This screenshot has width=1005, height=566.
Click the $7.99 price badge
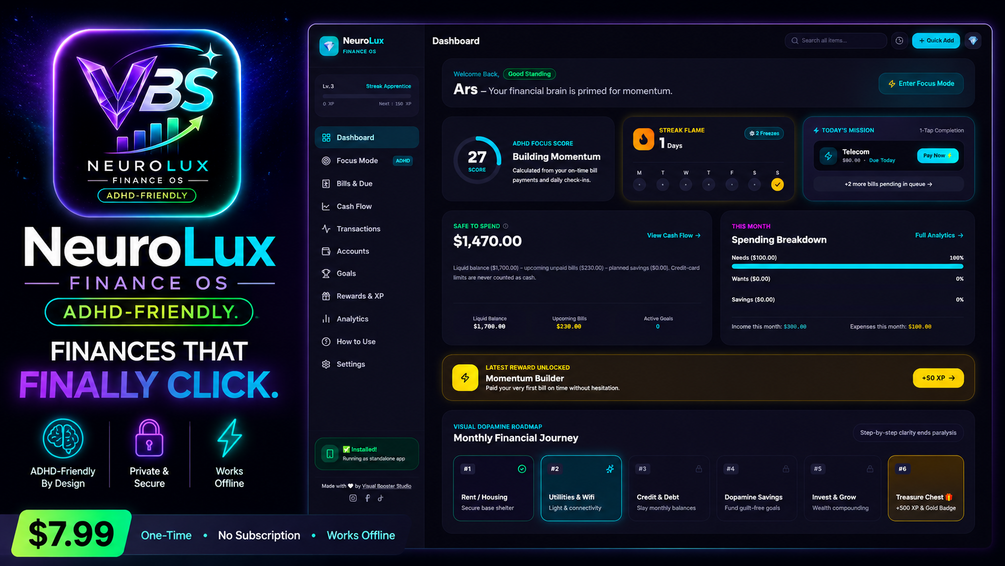[71, 533]
